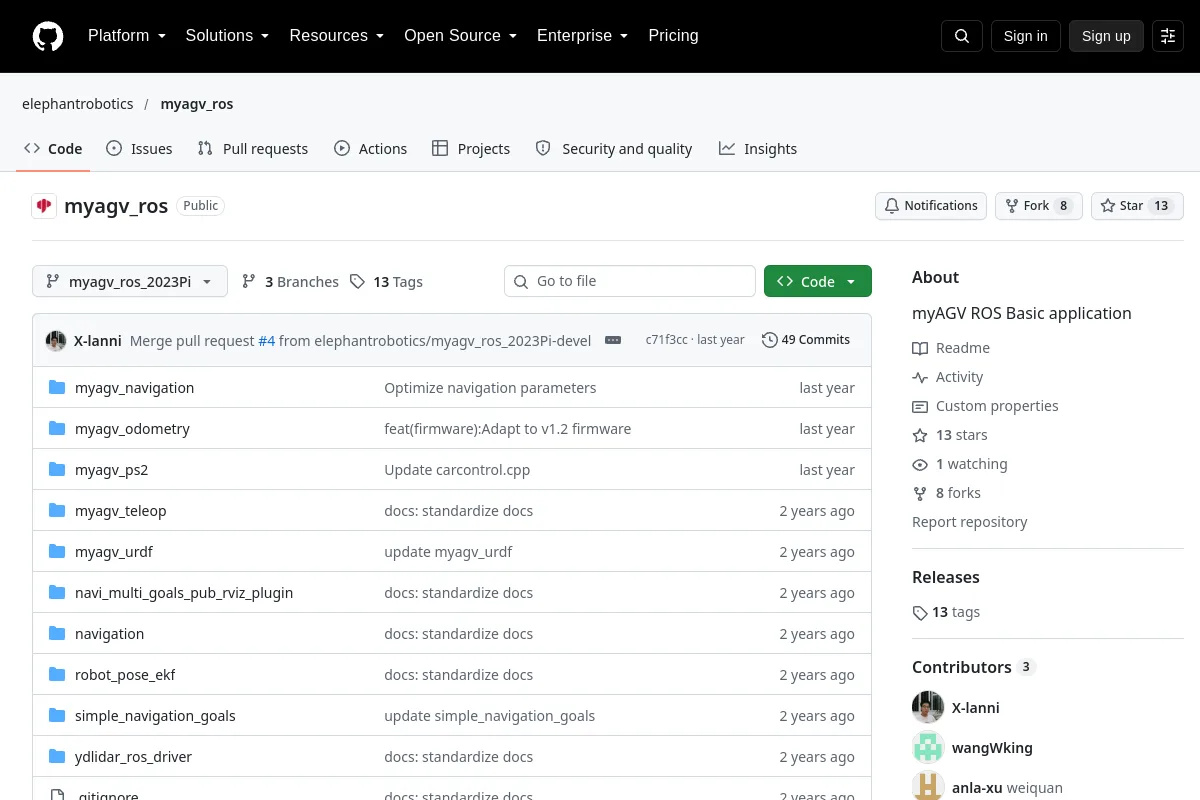The image size is (1200, 800).
Task: Open the anla-xu contributor link
Action: click(977, 788)
